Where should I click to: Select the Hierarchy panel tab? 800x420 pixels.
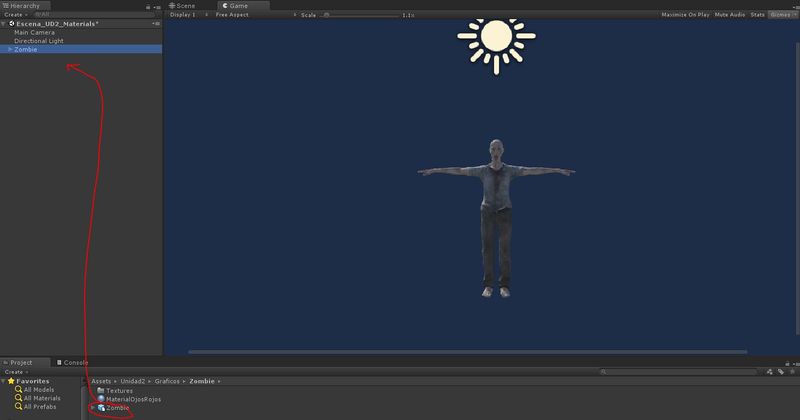[26, 6]
